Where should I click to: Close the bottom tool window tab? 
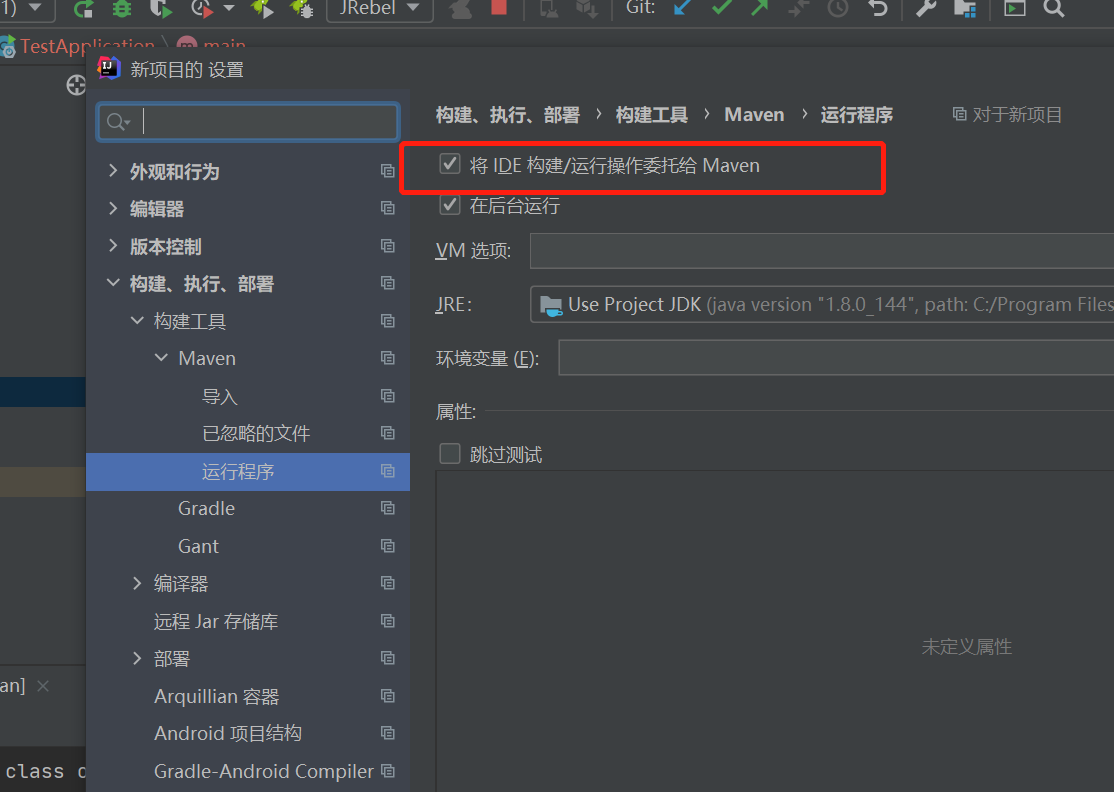[43, 686]
